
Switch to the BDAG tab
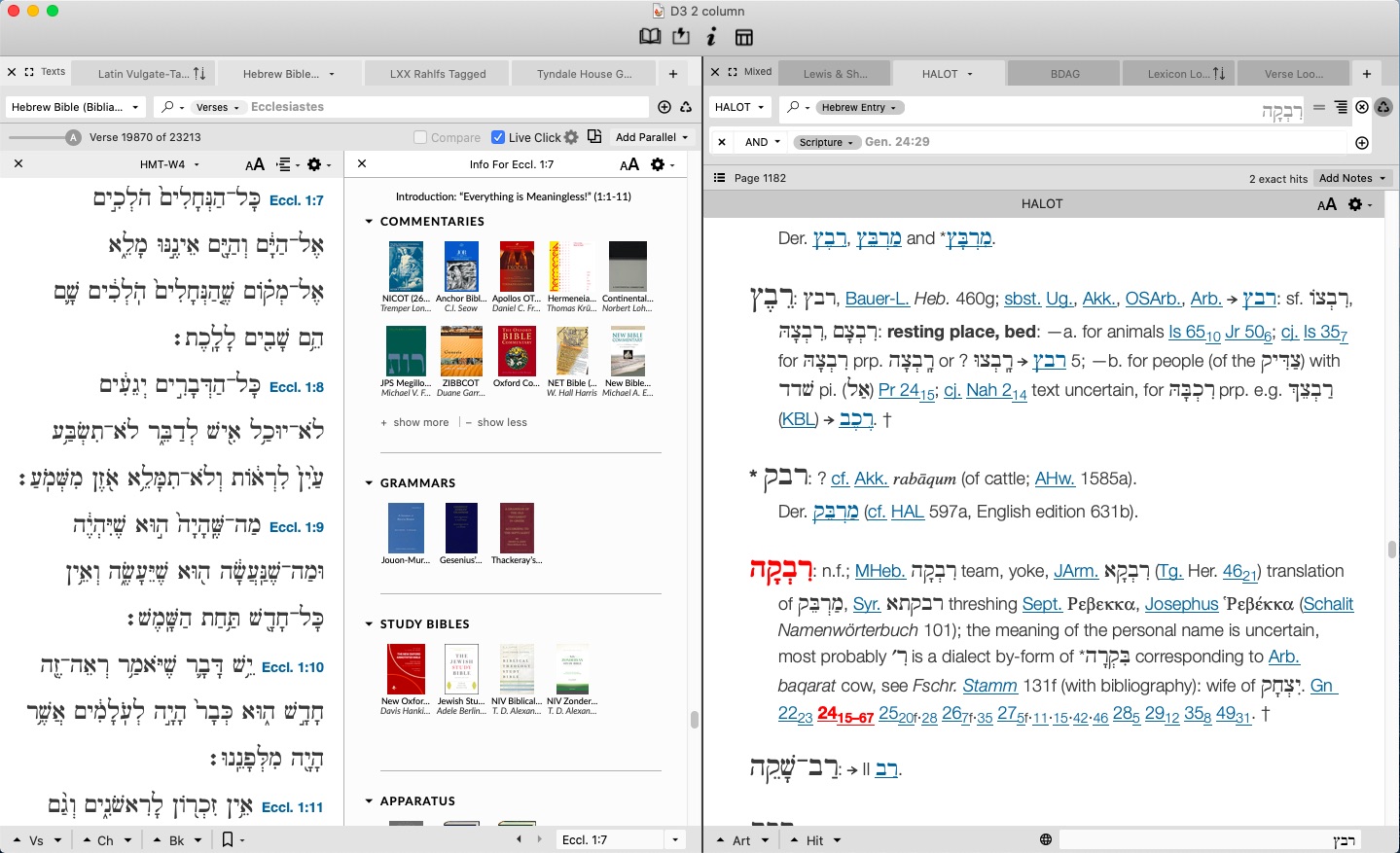tap(1064, 74)
